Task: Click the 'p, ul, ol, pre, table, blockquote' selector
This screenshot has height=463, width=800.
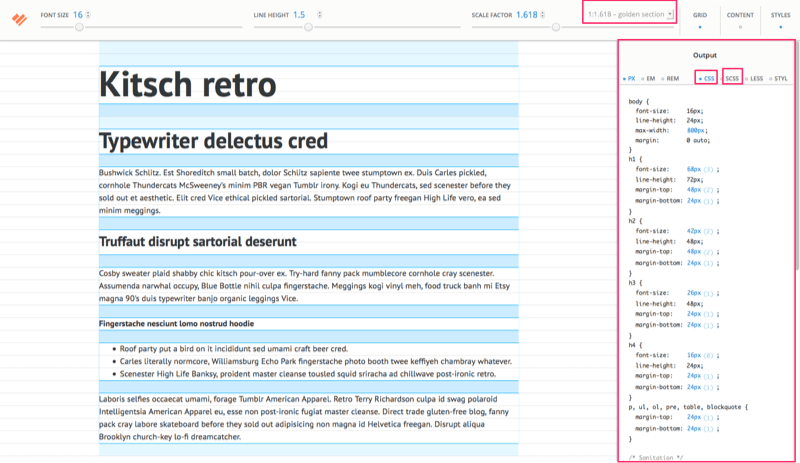Action: point(688,407)
